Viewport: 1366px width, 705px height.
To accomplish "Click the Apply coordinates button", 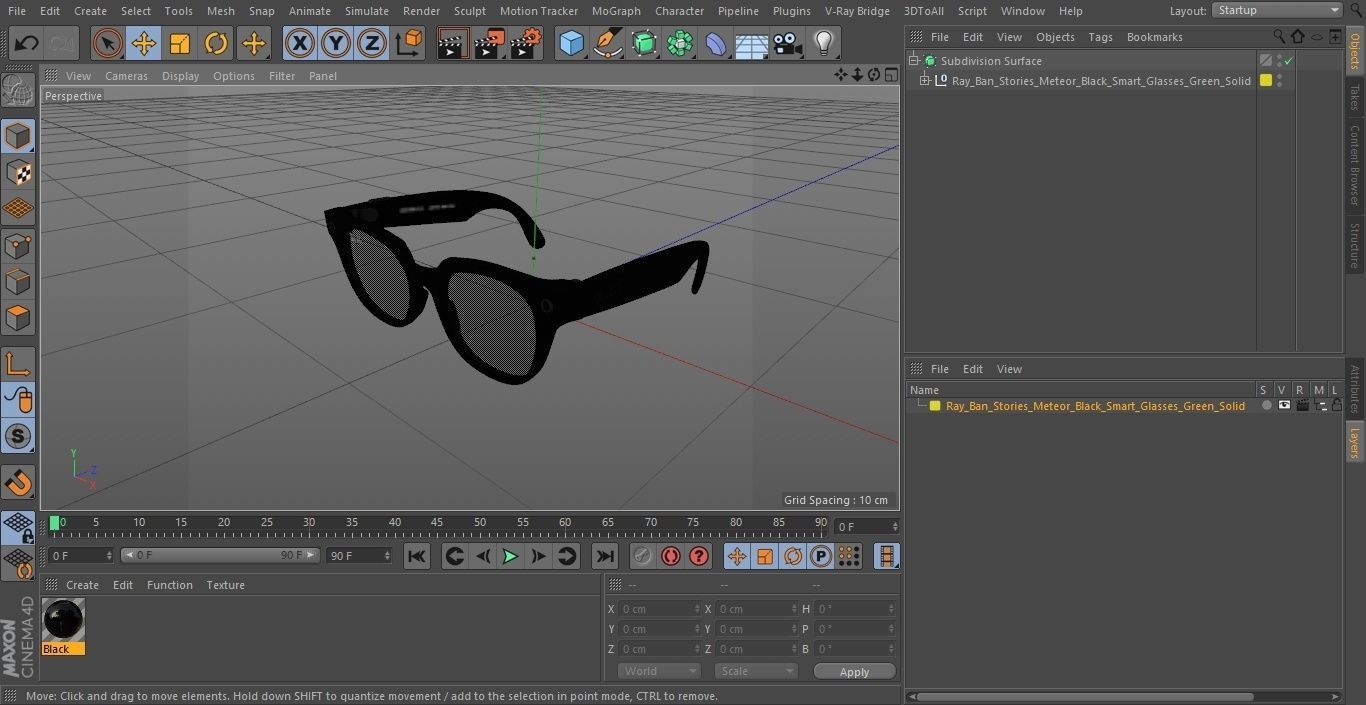I will coord(854,672).
